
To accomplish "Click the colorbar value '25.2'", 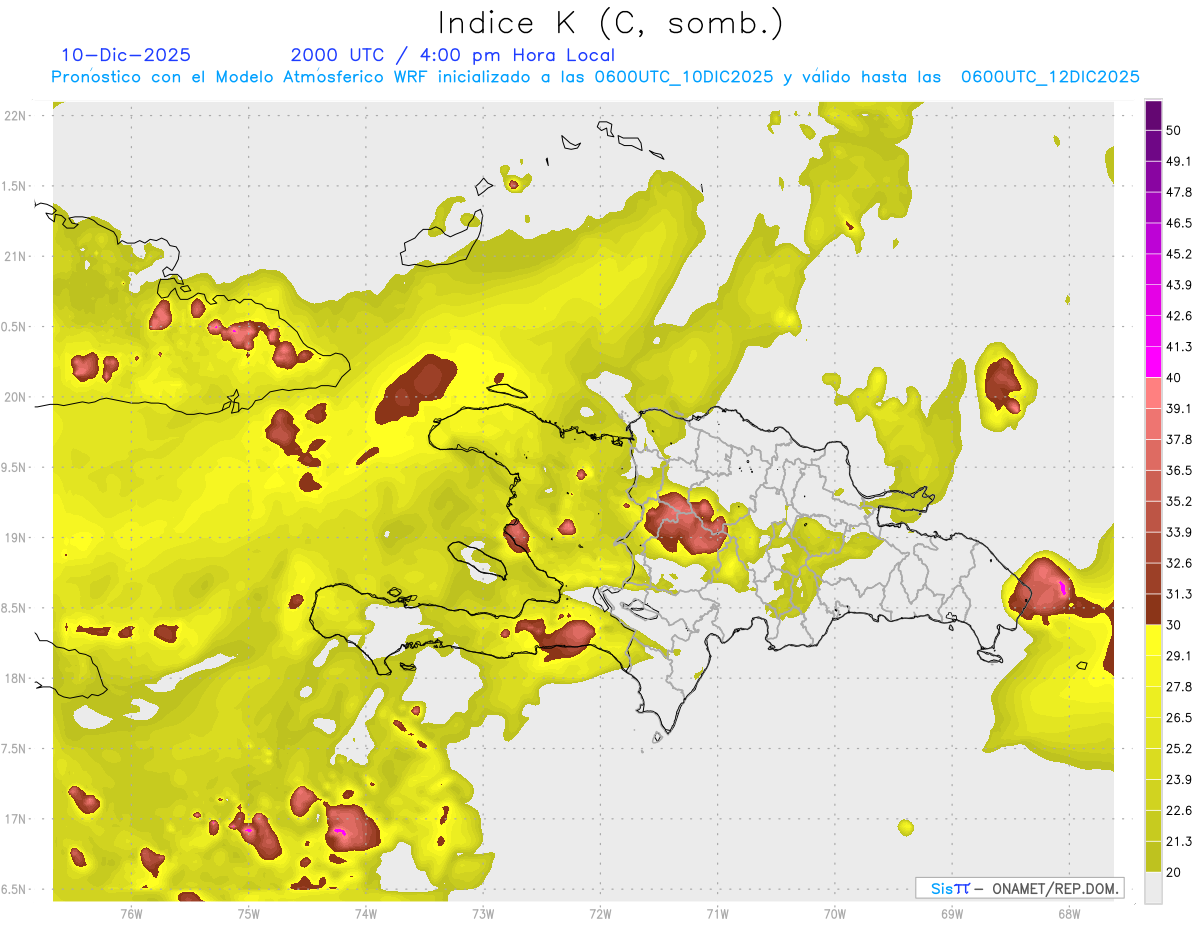I will [x=1179, y=749].
